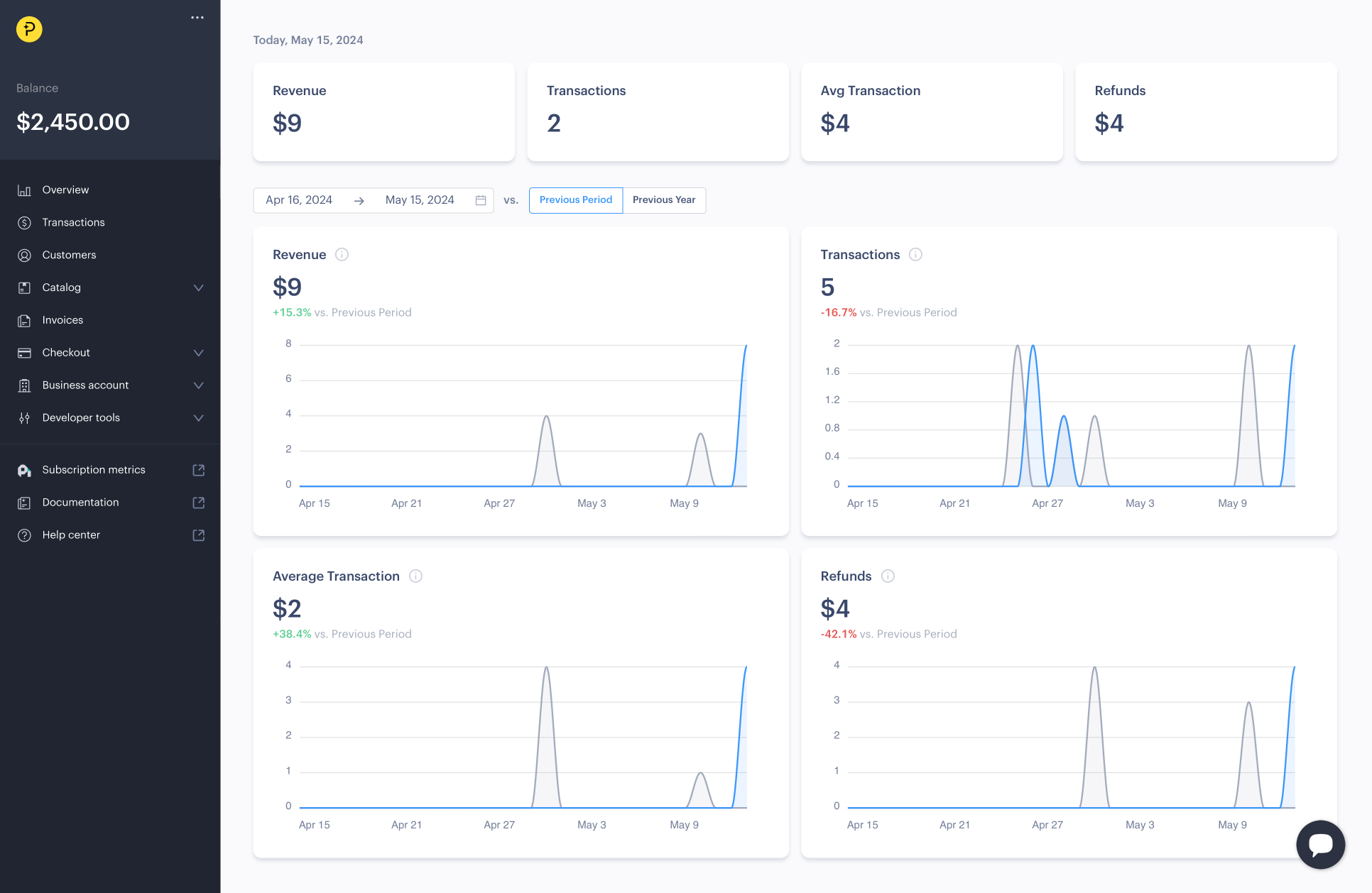This screenshot has width=1372, height=893.
Task: Click the Checkout label in sidebar
Action: (66, 353)
